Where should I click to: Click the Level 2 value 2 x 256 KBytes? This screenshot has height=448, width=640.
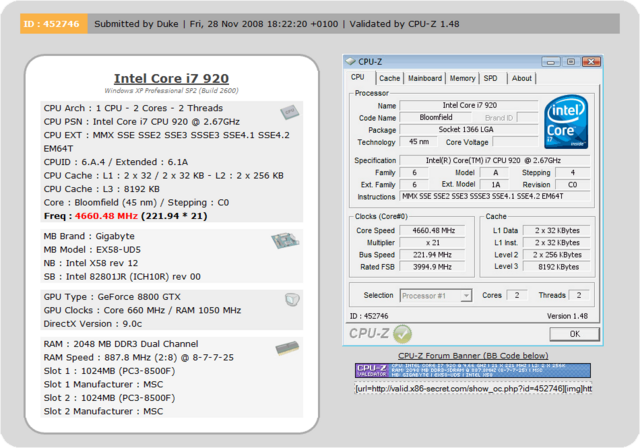[557, 255]
